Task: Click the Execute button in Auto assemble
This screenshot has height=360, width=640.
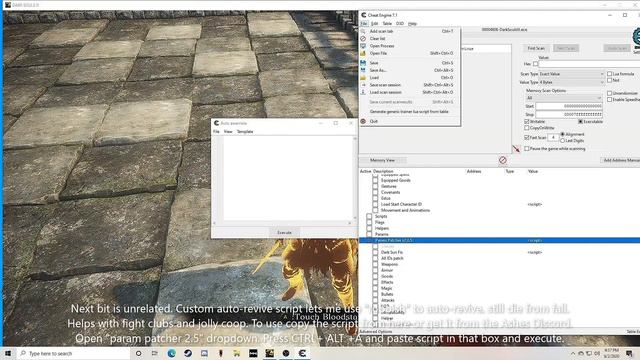Action: 284,232
